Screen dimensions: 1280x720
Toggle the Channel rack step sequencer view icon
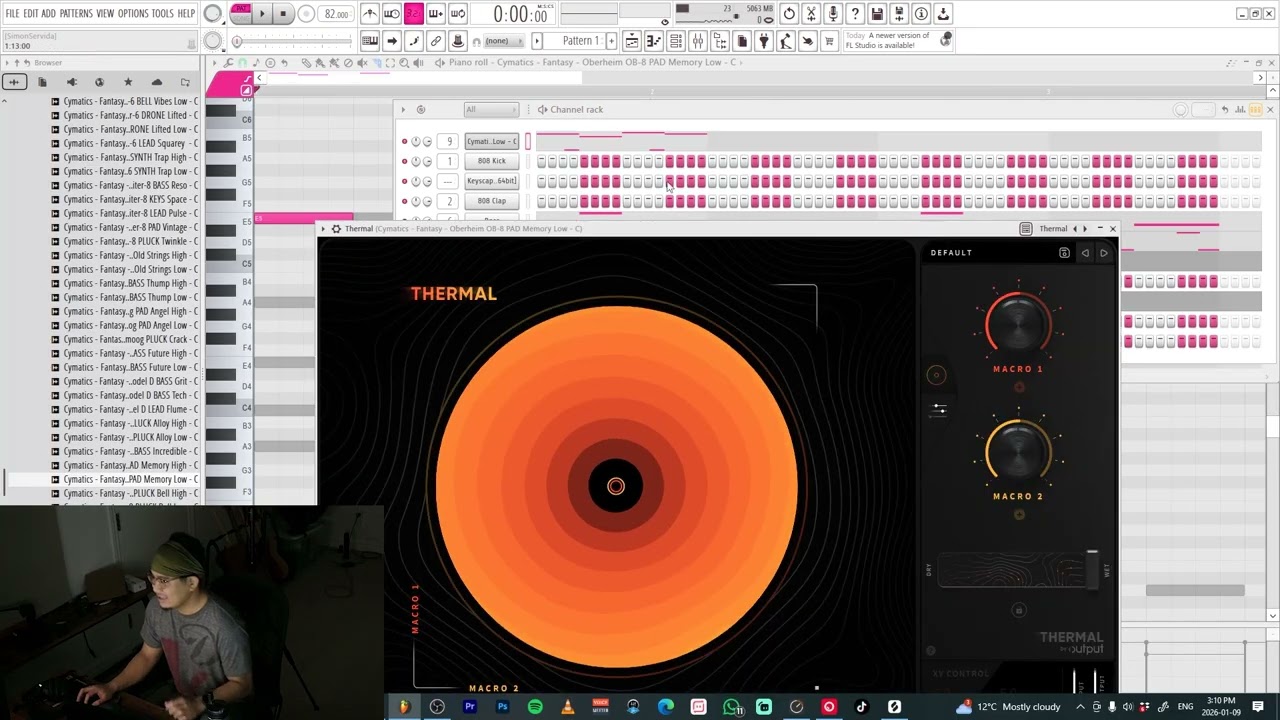pyautogui.click(x=1255, y=110)
